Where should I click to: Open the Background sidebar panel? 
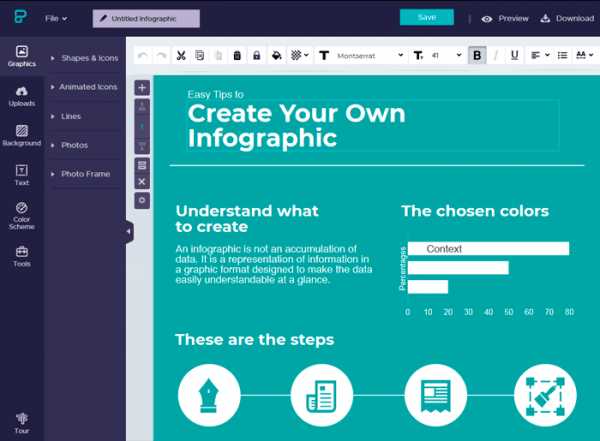point(22,136)
